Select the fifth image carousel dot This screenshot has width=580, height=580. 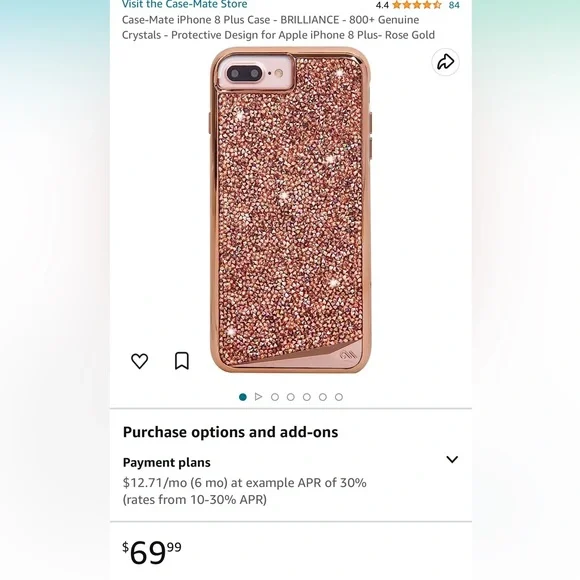click(x=307, y=397)
